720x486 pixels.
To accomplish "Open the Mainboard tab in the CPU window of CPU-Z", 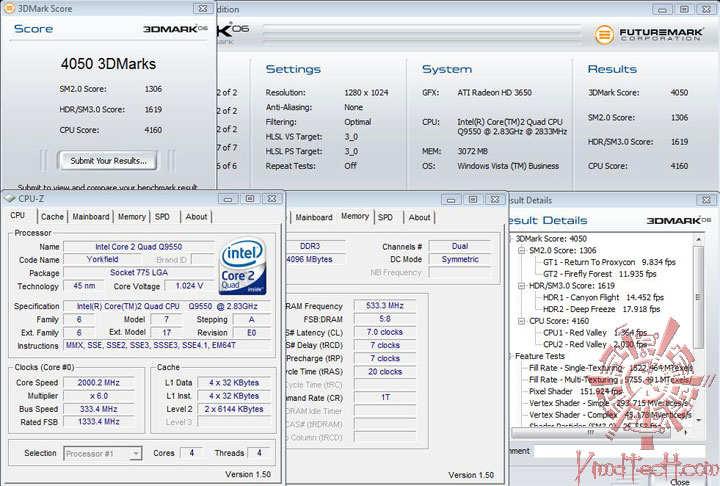I will [91, 217].
